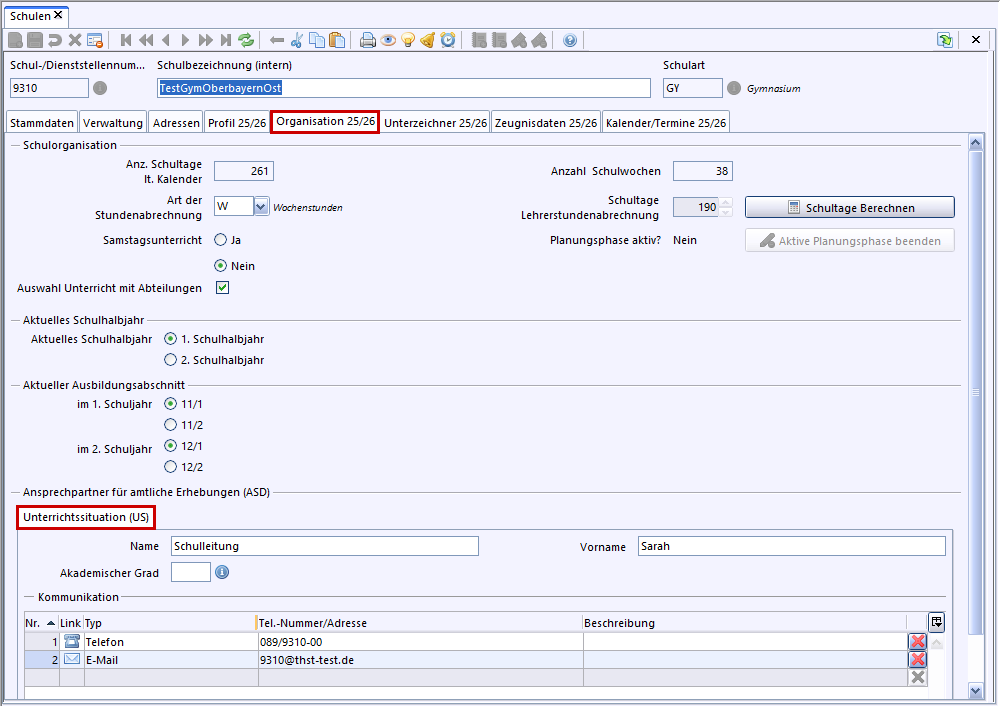Image resolution: width=1000 pixels, height=706 pixels.
Task: Click the green refresh arrows toolbar icon
Action: pos(246,40)
